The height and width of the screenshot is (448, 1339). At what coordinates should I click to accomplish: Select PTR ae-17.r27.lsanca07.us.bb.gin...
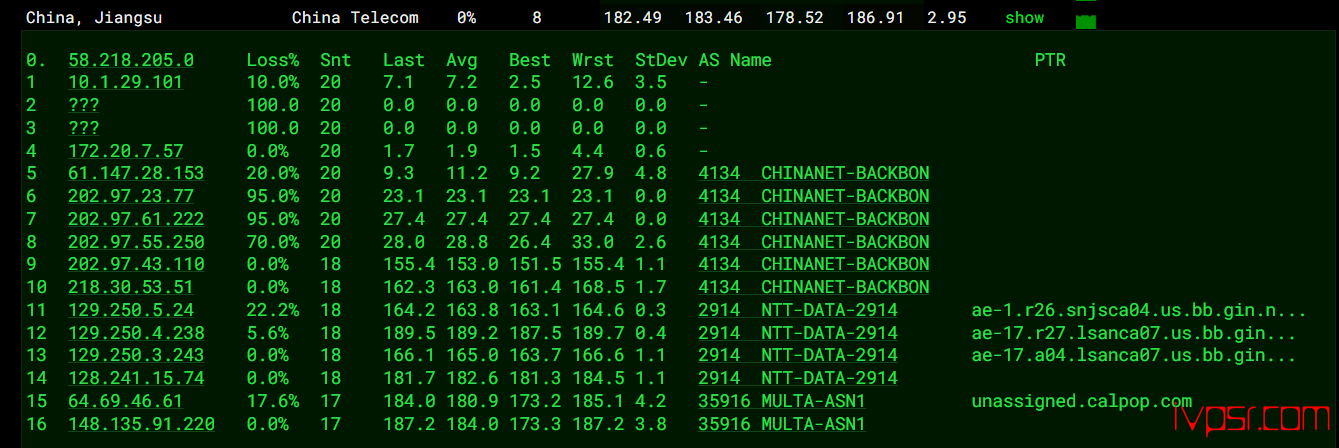1134,333
